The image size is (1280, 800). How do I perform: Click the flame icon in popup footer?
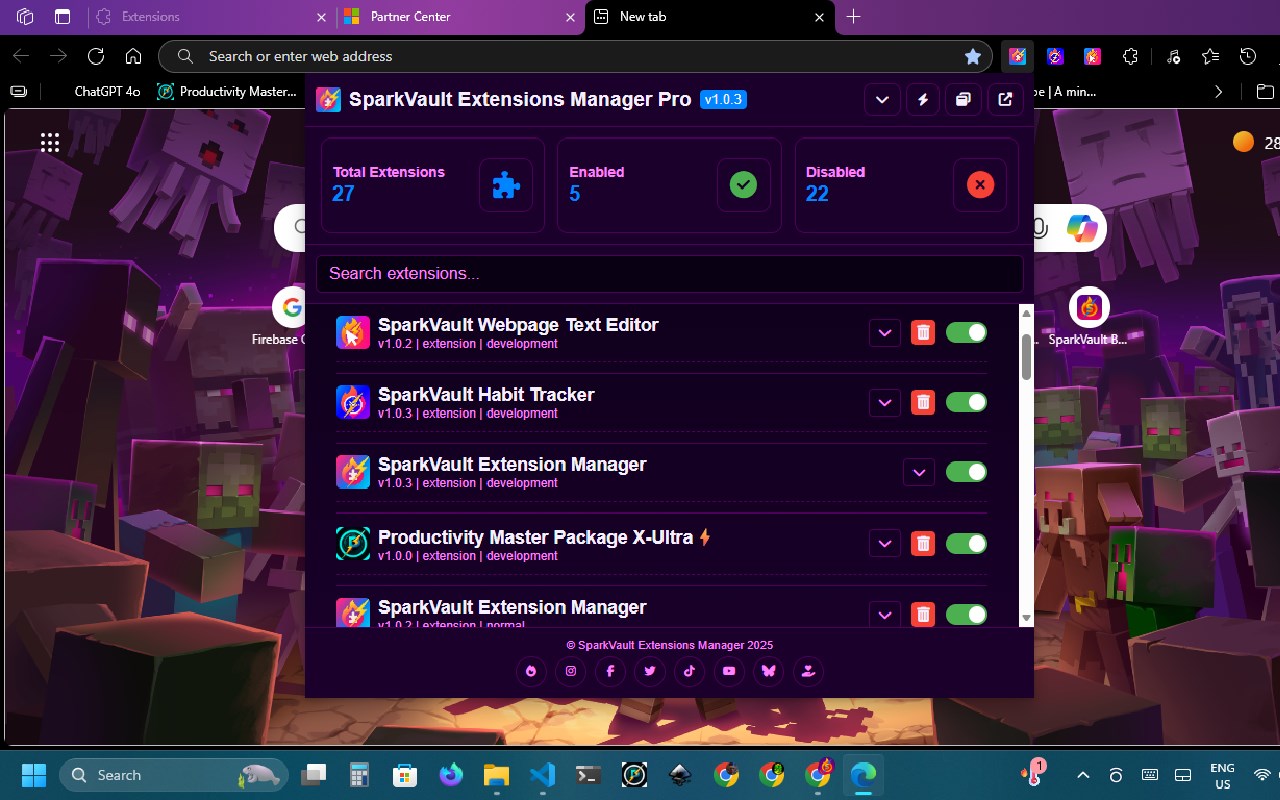click(531, 671)
